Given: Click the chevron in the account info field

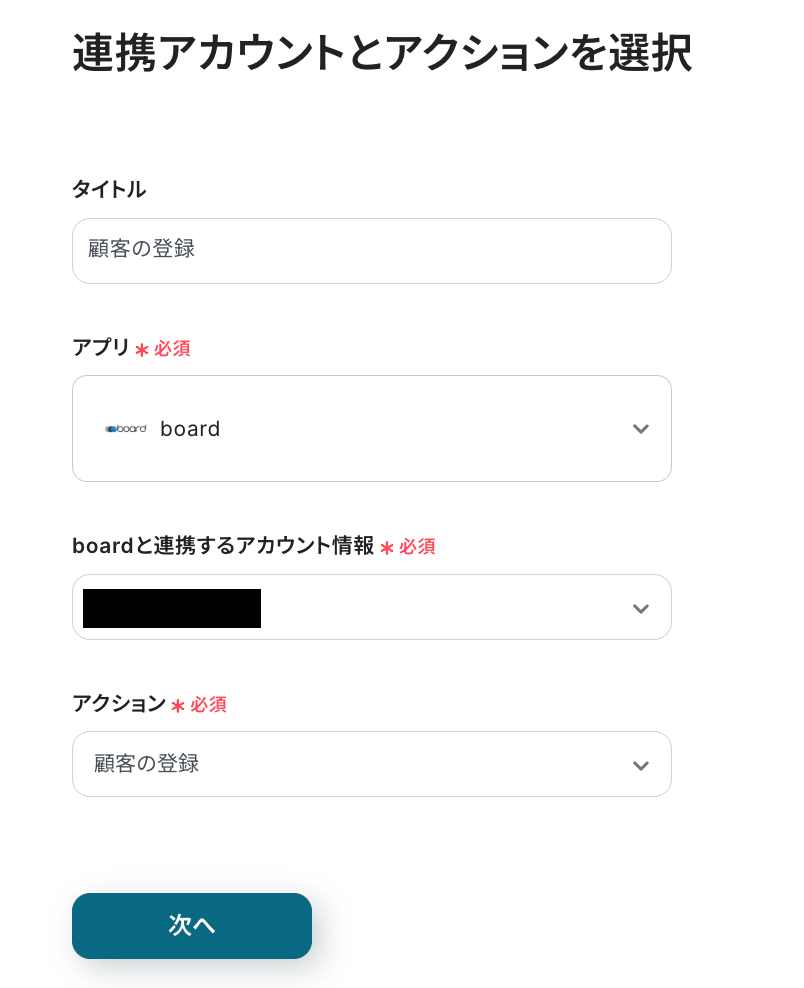Looking at the screenshot, I should tap(641, 608).
